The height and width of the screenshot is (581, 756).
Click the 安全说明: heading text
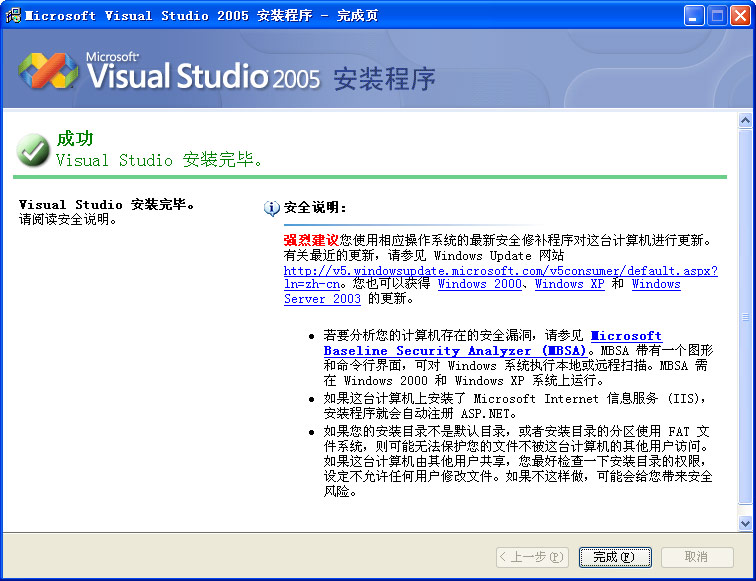pos(315,208)
